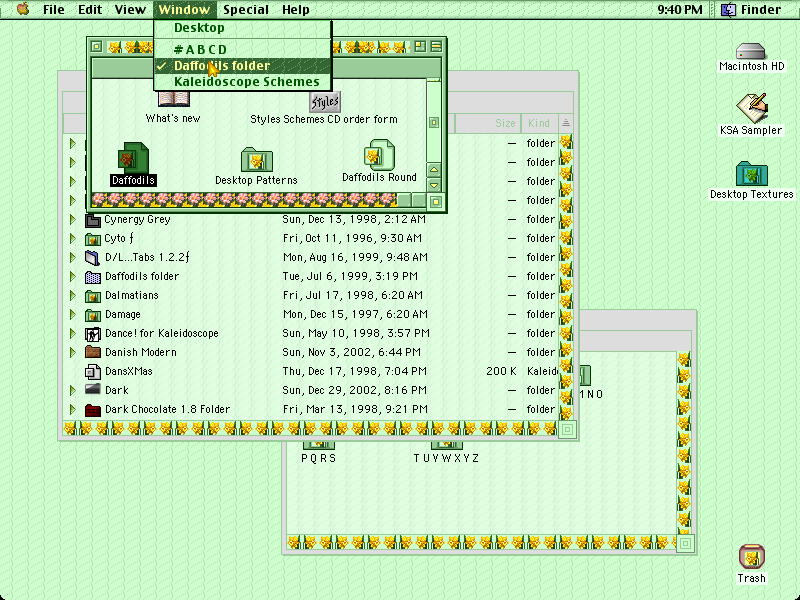The width and height of the screenshot is (800, 600).
Task: Click the Cynergy Grey folder icon
Action: [x=92, y=220]
